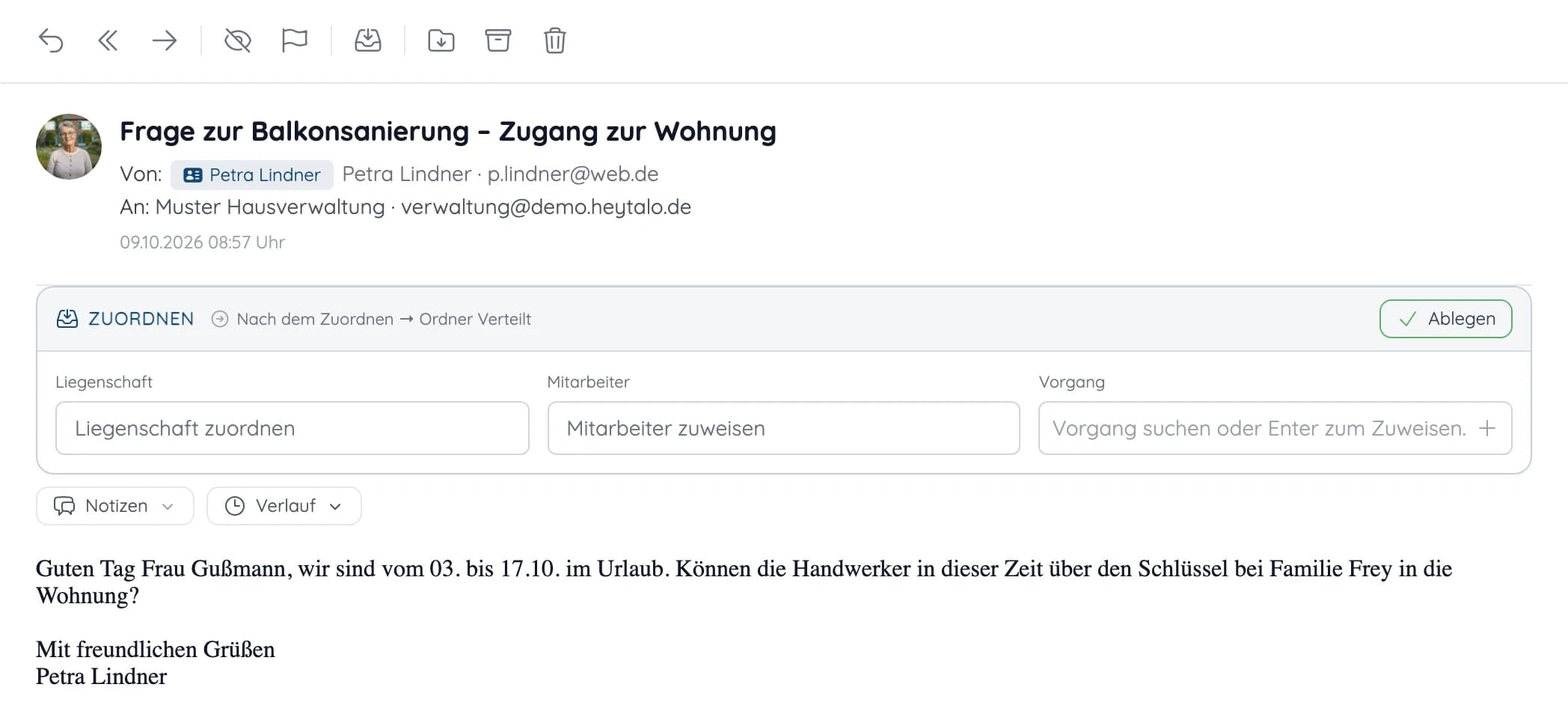This screenshot has width=1568, height=717.
Task: Open the Liegenschaft zuordnen field
Action: [x=293, y=428]
